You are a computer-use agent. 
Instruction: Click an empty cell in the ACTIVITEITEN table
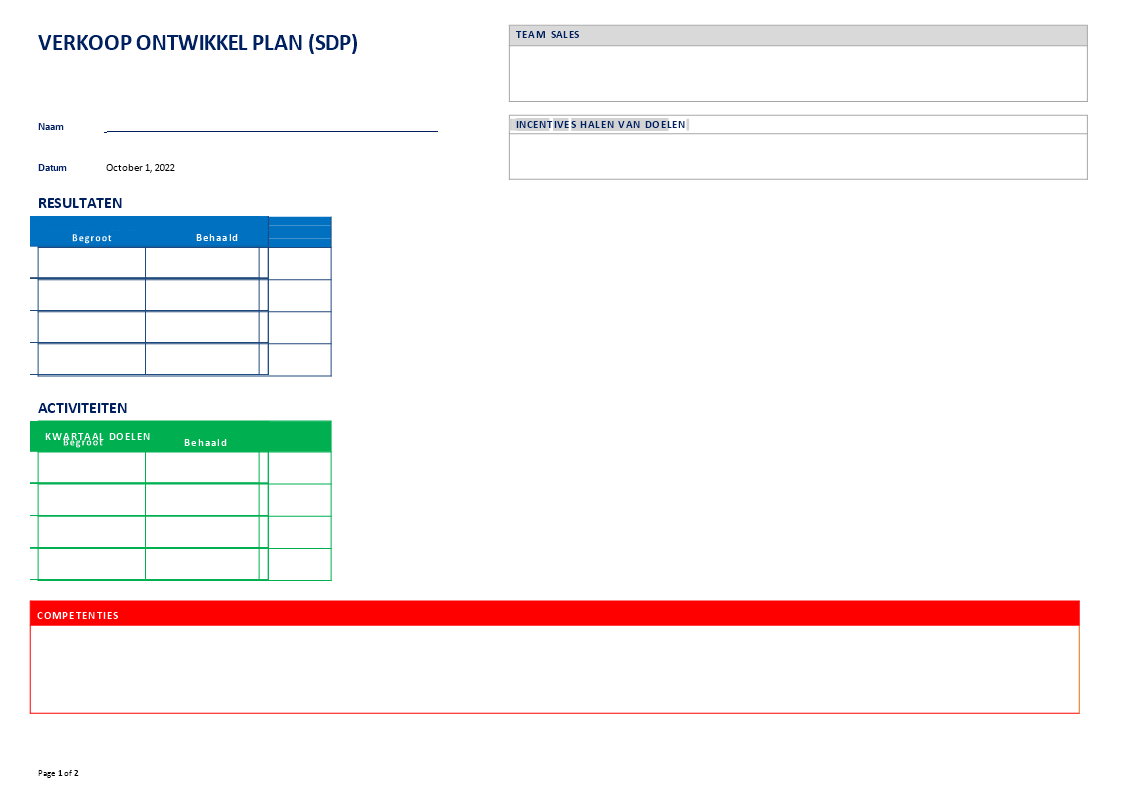point(91,466)
